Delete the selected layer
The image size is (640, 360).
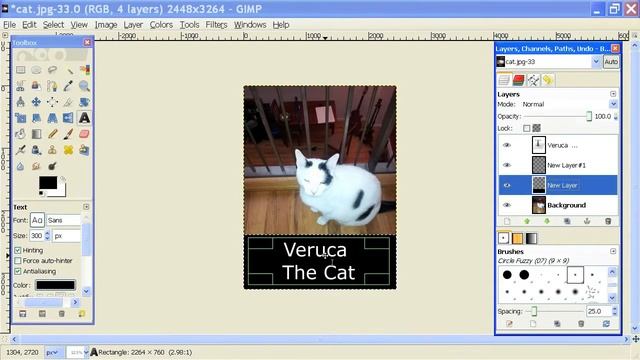click(x=608, y=221)
